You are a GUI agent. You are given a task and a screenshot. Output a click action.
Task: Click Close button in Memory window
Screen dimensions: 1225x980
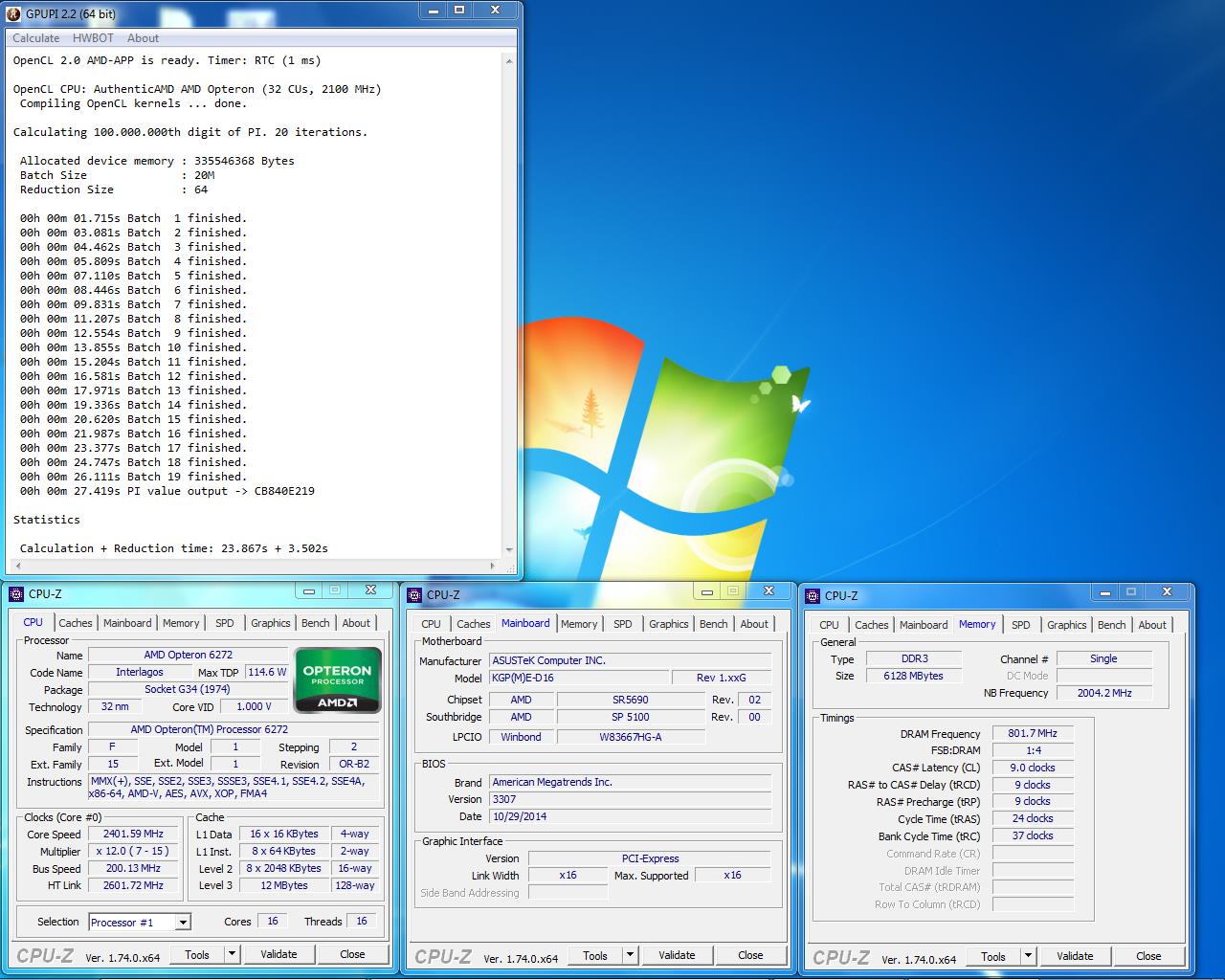[1148, 956]
